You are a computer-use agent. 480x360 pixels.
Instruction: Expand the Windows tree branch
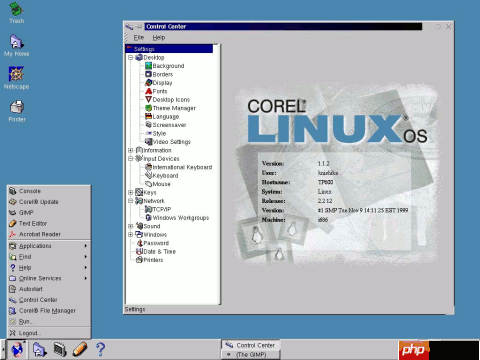tap(131, 234)
